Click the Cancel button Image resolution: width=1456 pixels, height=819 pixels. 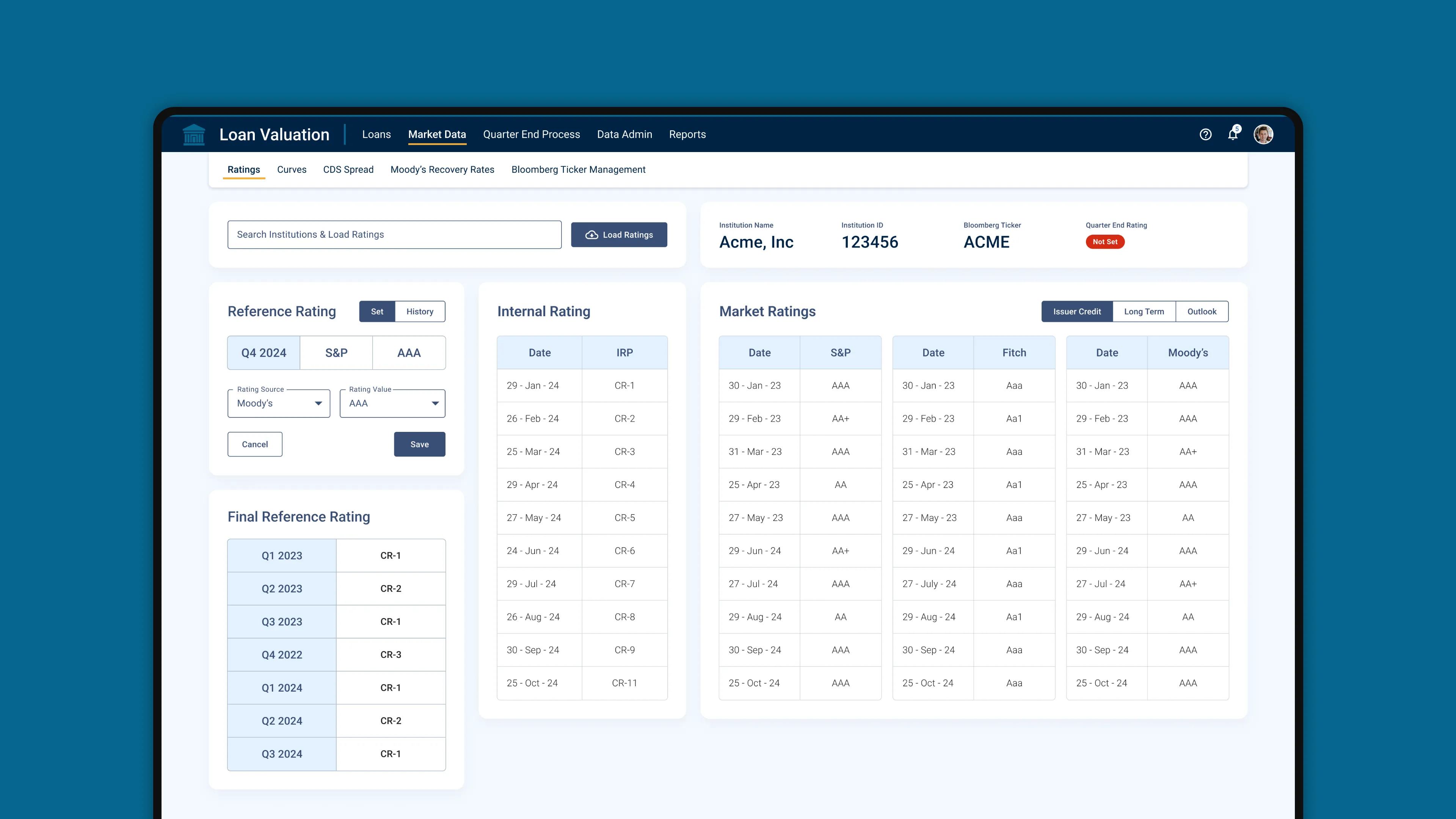point(255,444)
